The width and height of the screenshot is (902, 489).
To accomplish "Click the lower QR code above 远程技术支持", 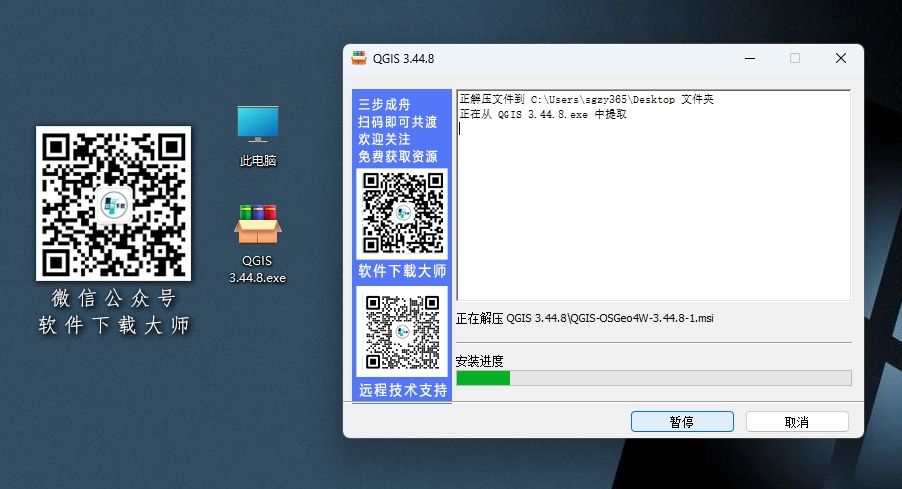I will [x=402, y=332].
